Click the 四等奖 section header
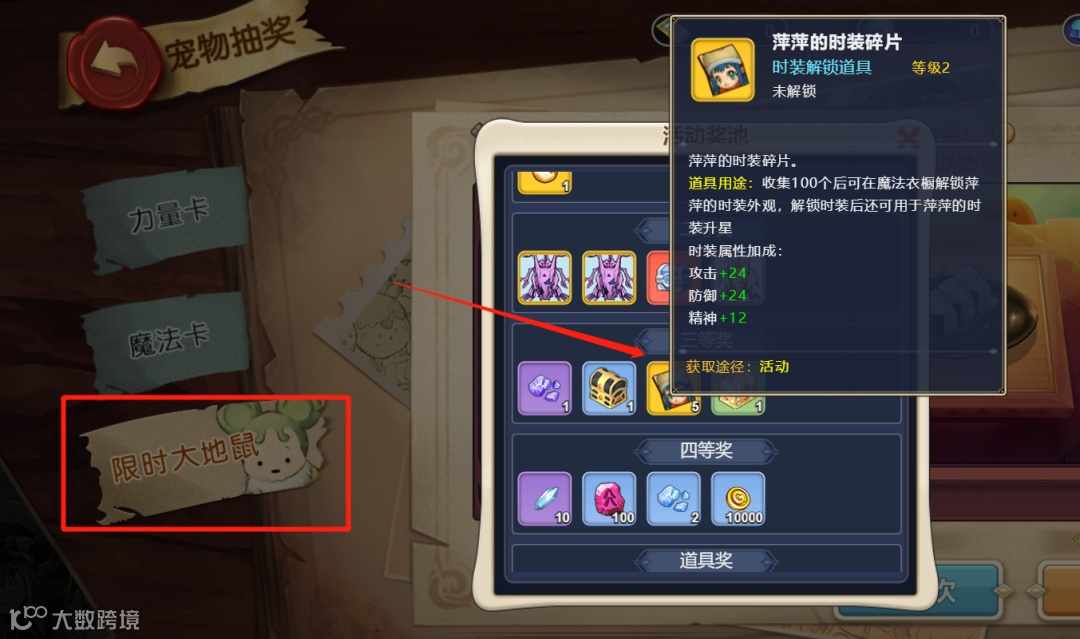 (x=706, y=450)
